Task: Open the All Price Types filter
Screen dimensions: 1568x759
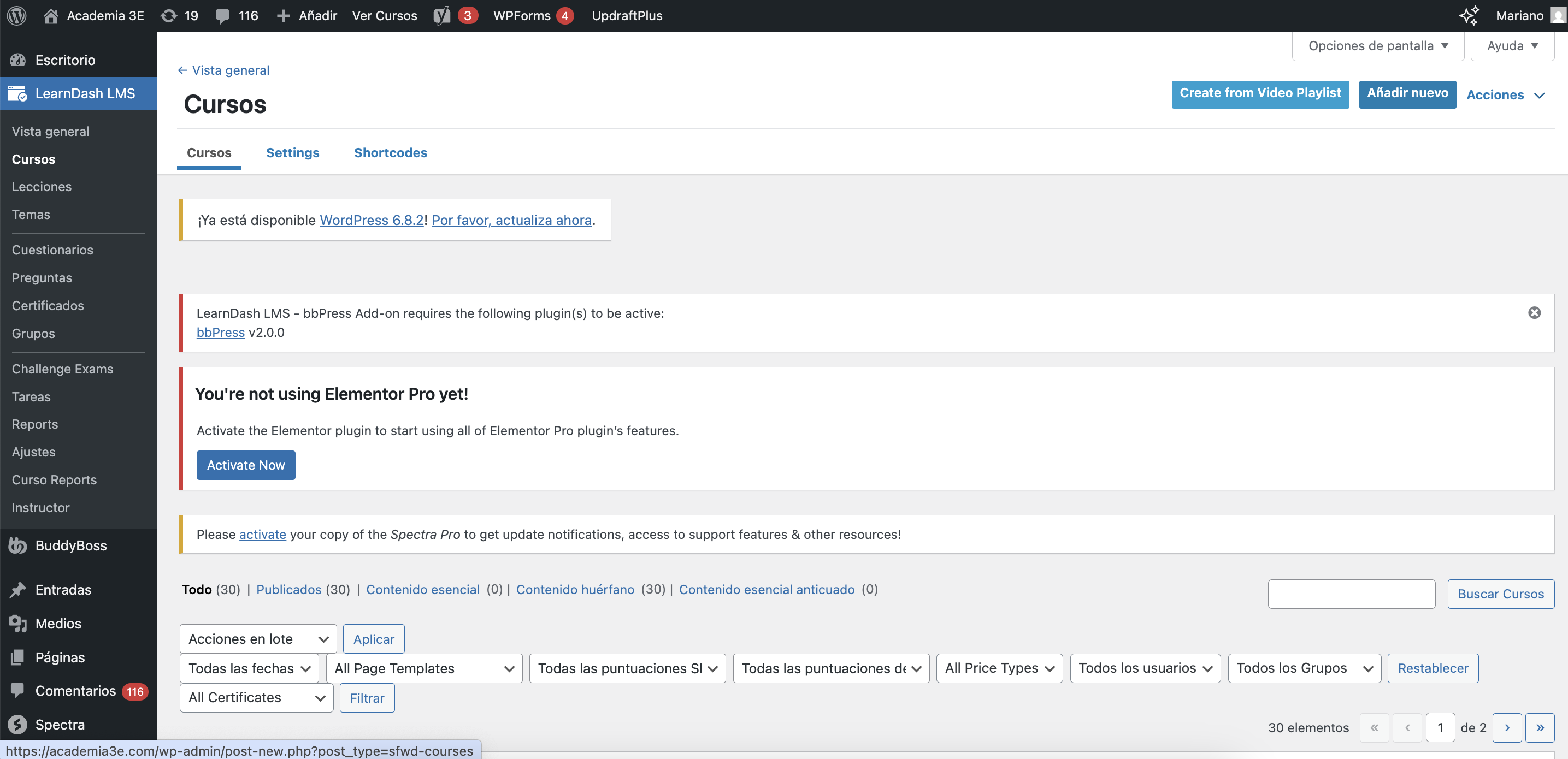Action: pos(999,668)
